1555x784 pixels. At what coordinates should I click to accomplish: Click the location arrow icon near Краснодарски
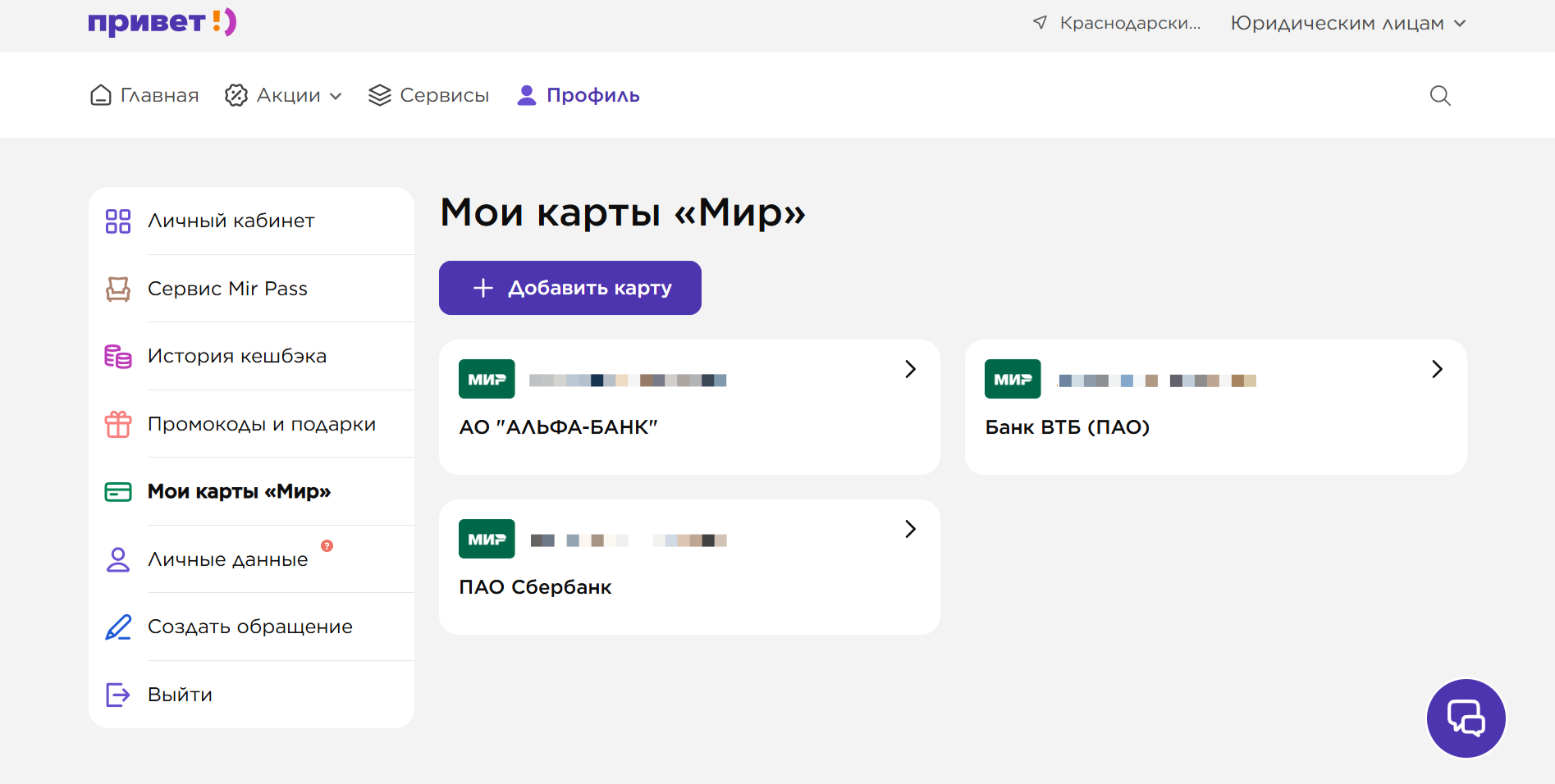[1040, 23]
